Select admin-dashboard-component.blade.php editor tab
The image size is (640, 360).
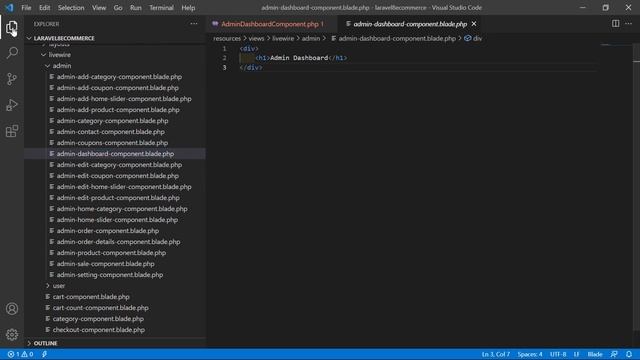pyautogui.click(x=410, y=24)
